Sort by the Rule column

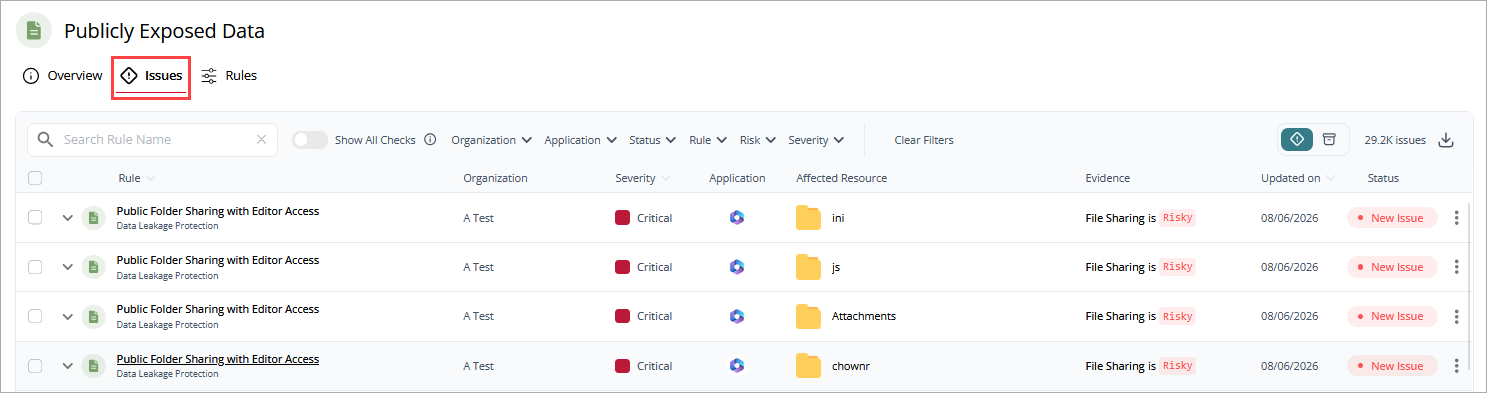137,178
